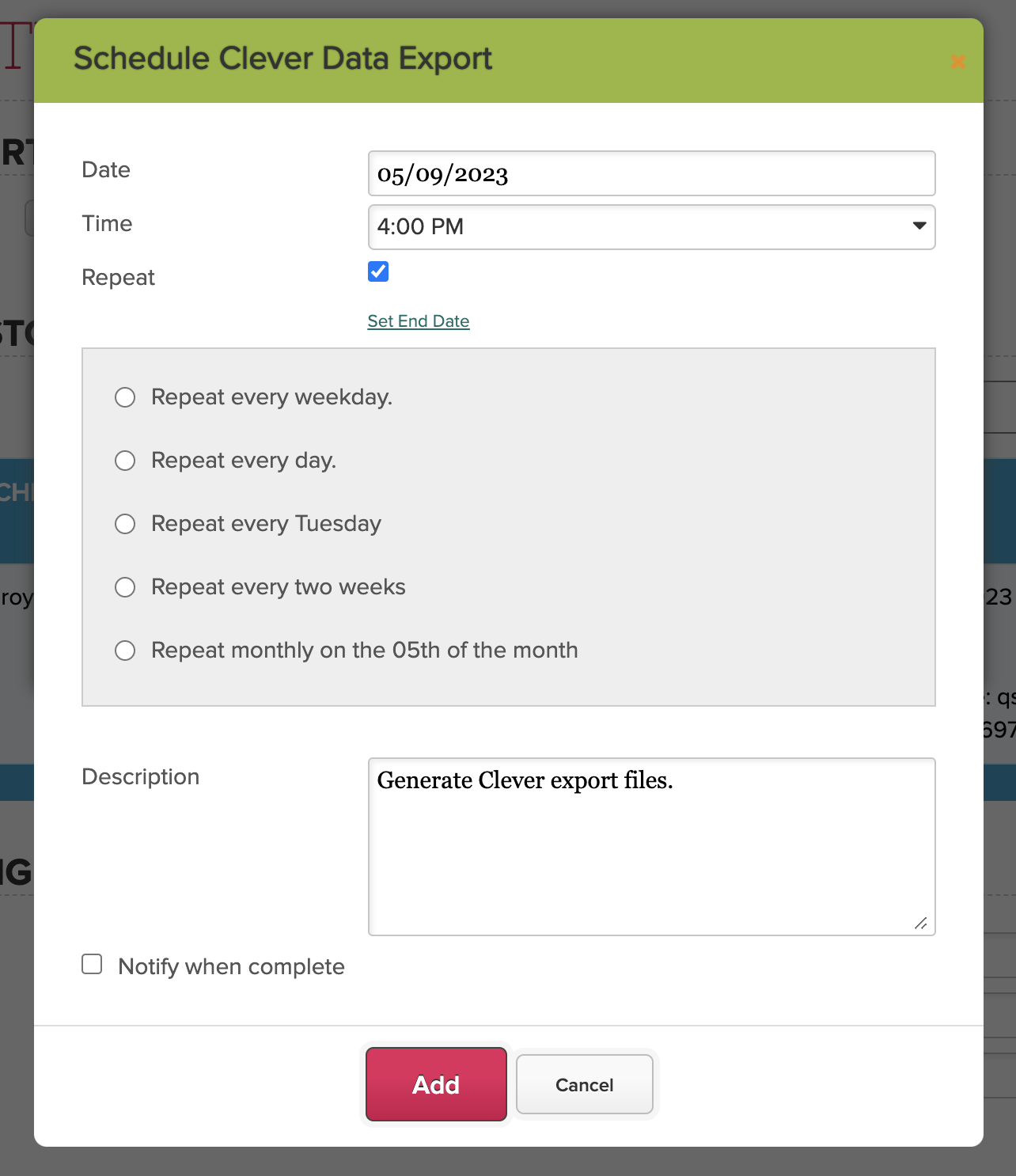Uncheck the Repeat checkbox
Viewport: 1016px width, 1176px height.
pos(378,271)
